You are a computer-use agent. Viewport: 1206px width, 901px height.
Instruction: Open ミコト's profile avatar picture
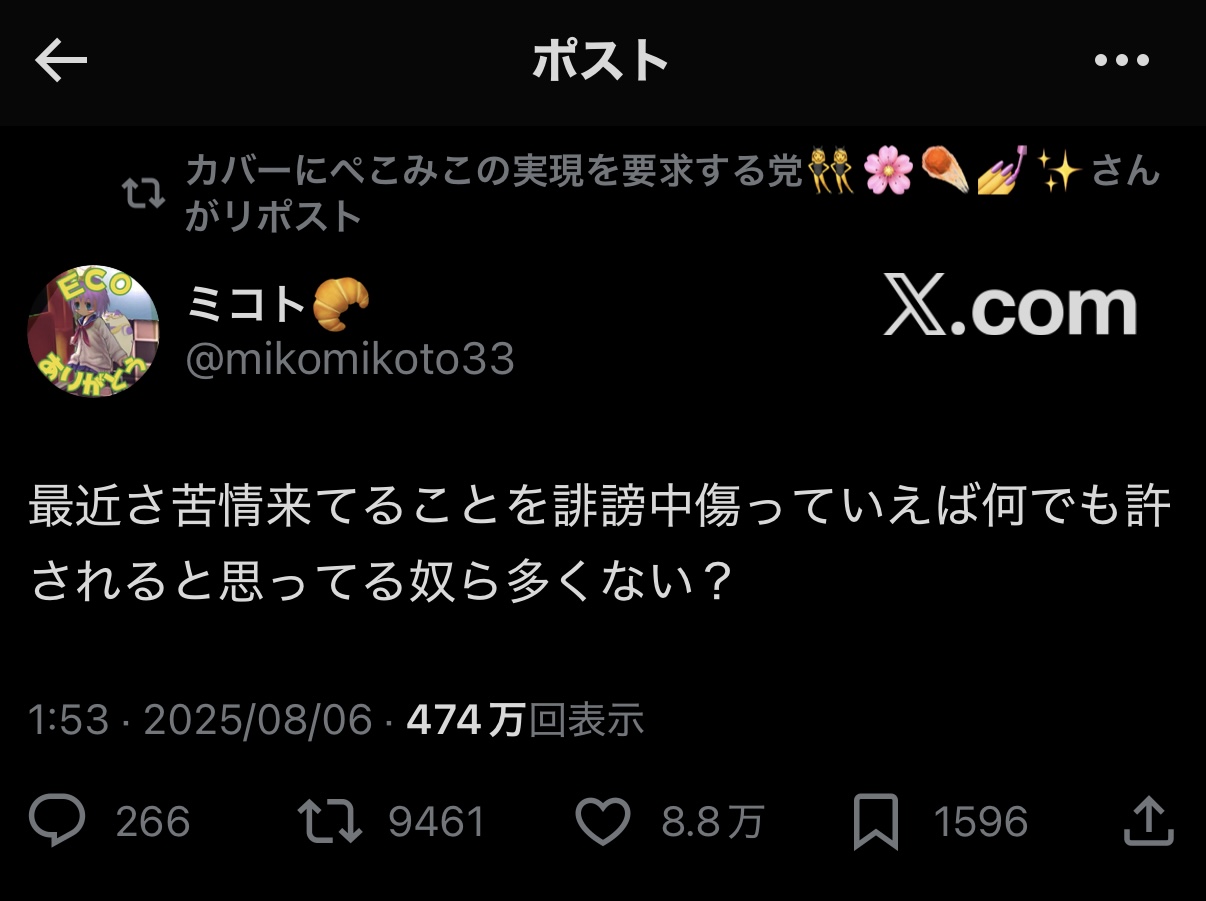(x=93, y=331)
